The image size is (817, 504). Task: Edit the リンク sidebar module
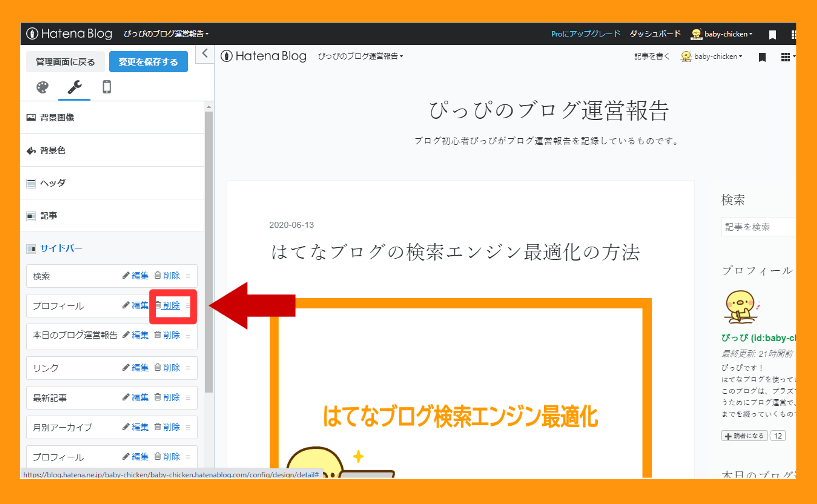(x=135, y=367)
